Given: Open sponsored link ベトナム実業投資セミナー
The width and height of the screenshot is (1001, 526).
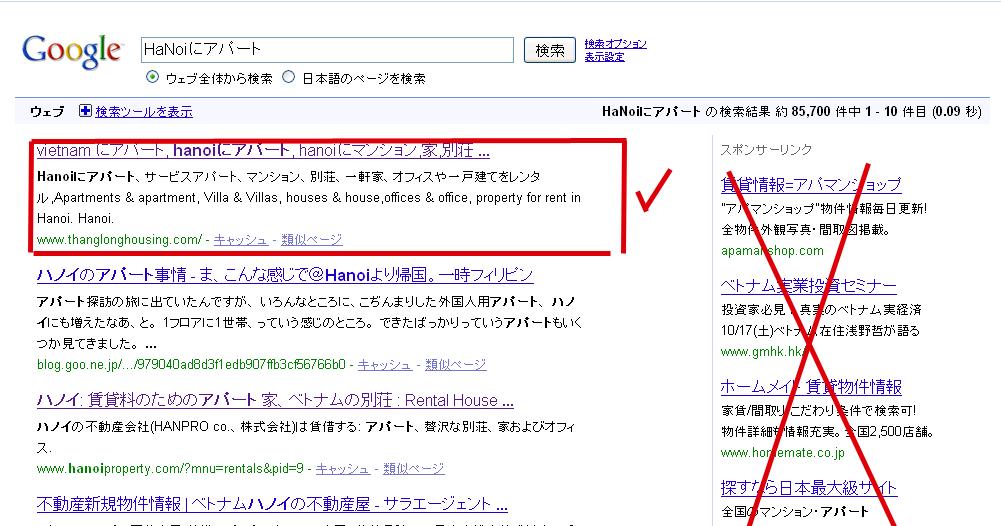Looking at the screenshot, I should point(809,286).
